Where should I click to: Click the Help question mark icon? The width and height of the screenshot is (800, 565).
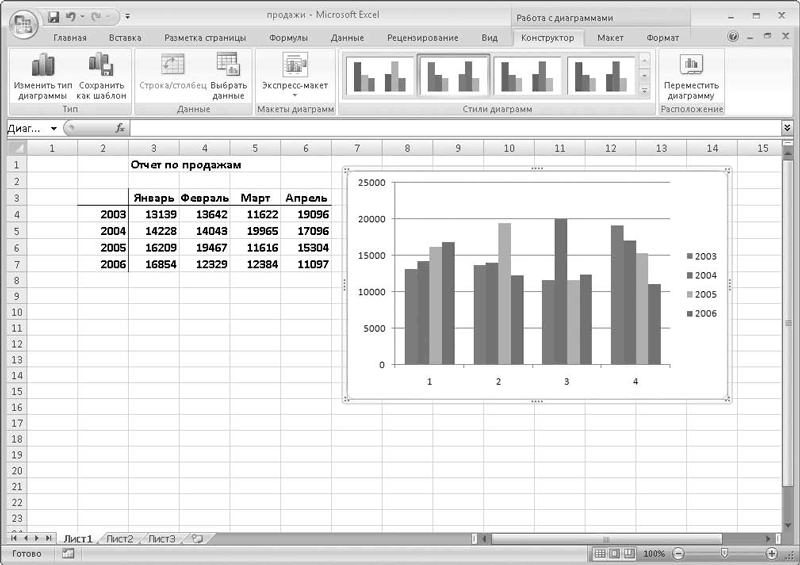734,37
